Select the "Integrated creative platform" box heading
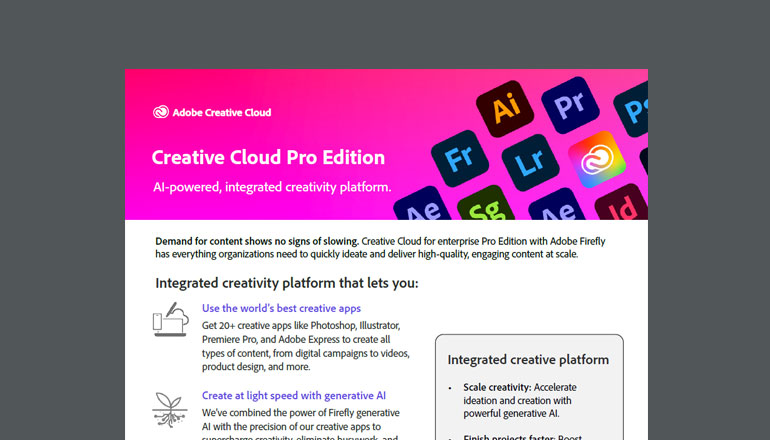770x440 pixels. click(528, 360)
